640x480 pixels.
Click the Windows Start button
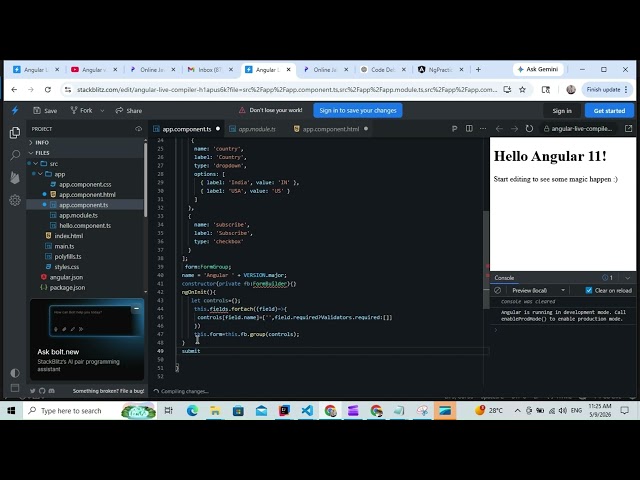click(x=11, y=411)
